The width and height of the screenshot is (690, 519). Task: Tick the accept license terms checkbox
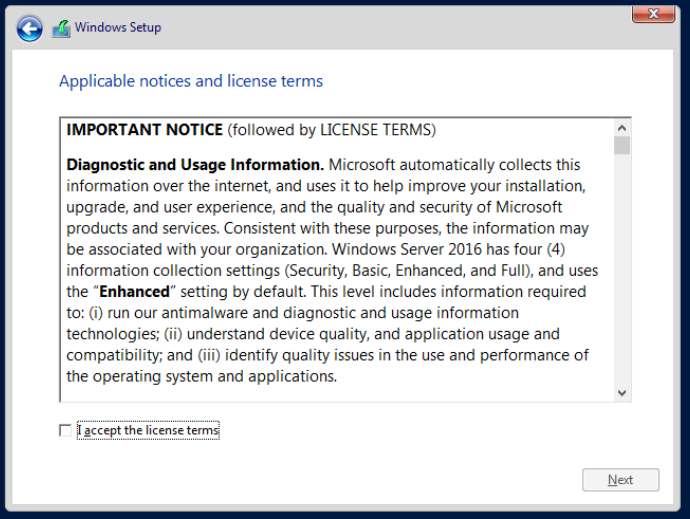point(66,430)
